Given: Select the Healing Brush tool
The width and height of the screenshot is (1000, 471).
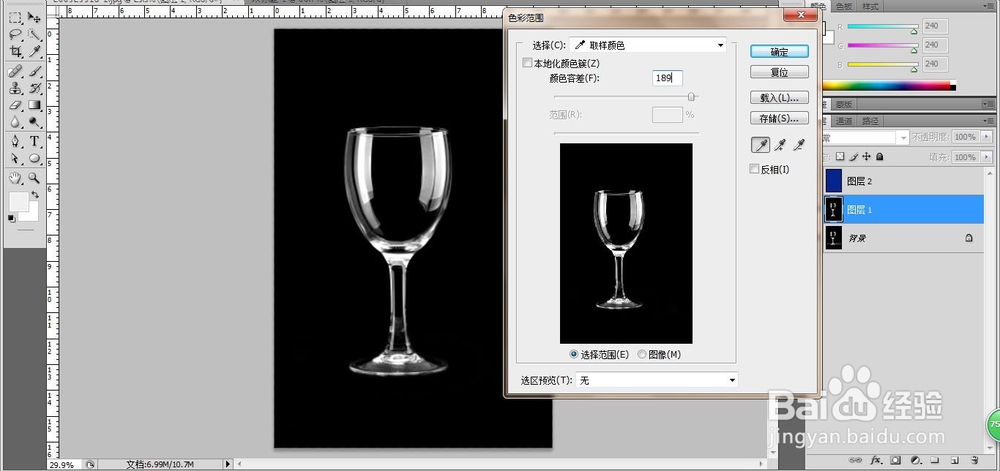Looking at the screenshot, I should pyautogui.click(x=15, y=71).
